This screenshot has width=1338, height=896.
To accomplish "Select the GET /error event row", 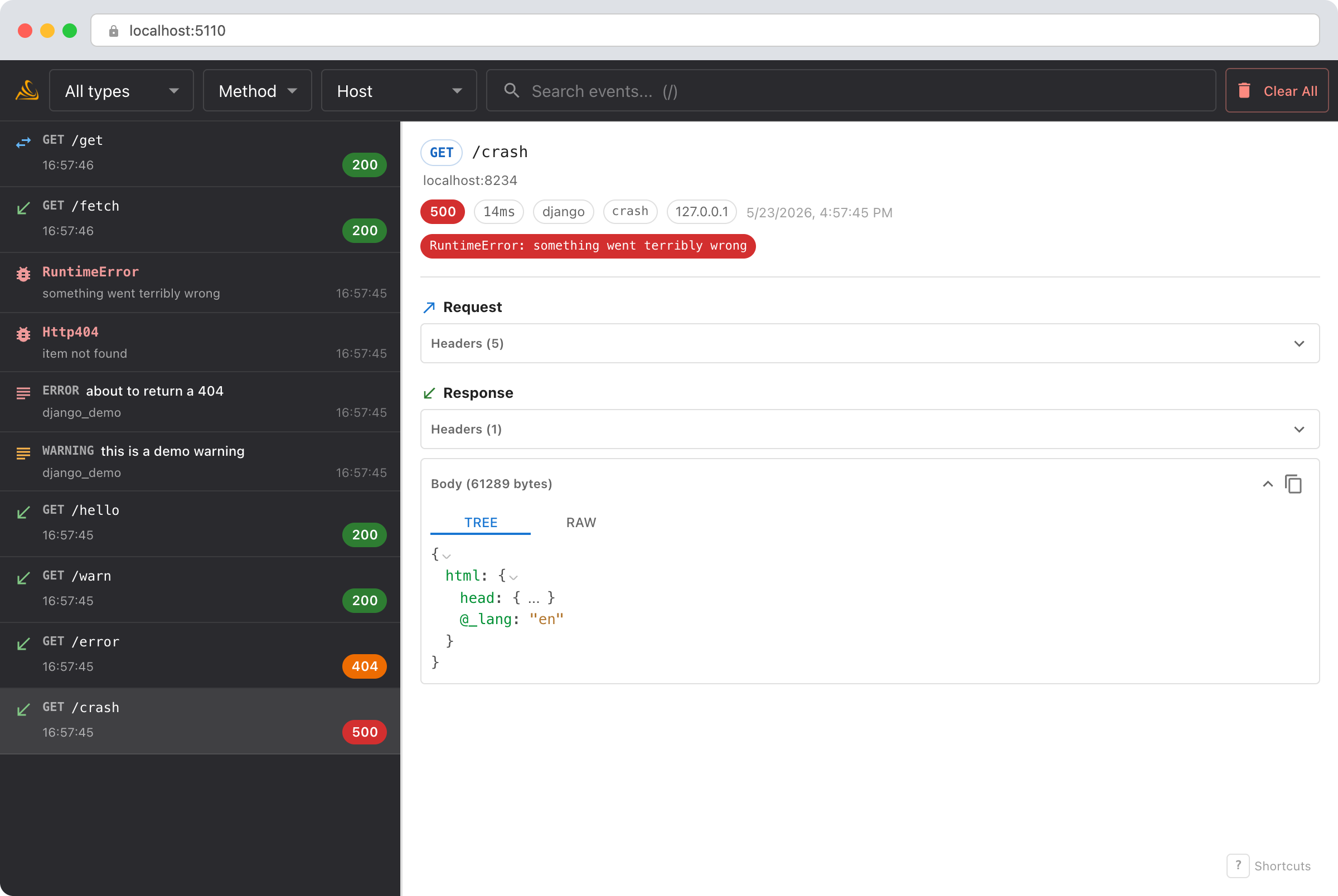I will coord(200,655).
